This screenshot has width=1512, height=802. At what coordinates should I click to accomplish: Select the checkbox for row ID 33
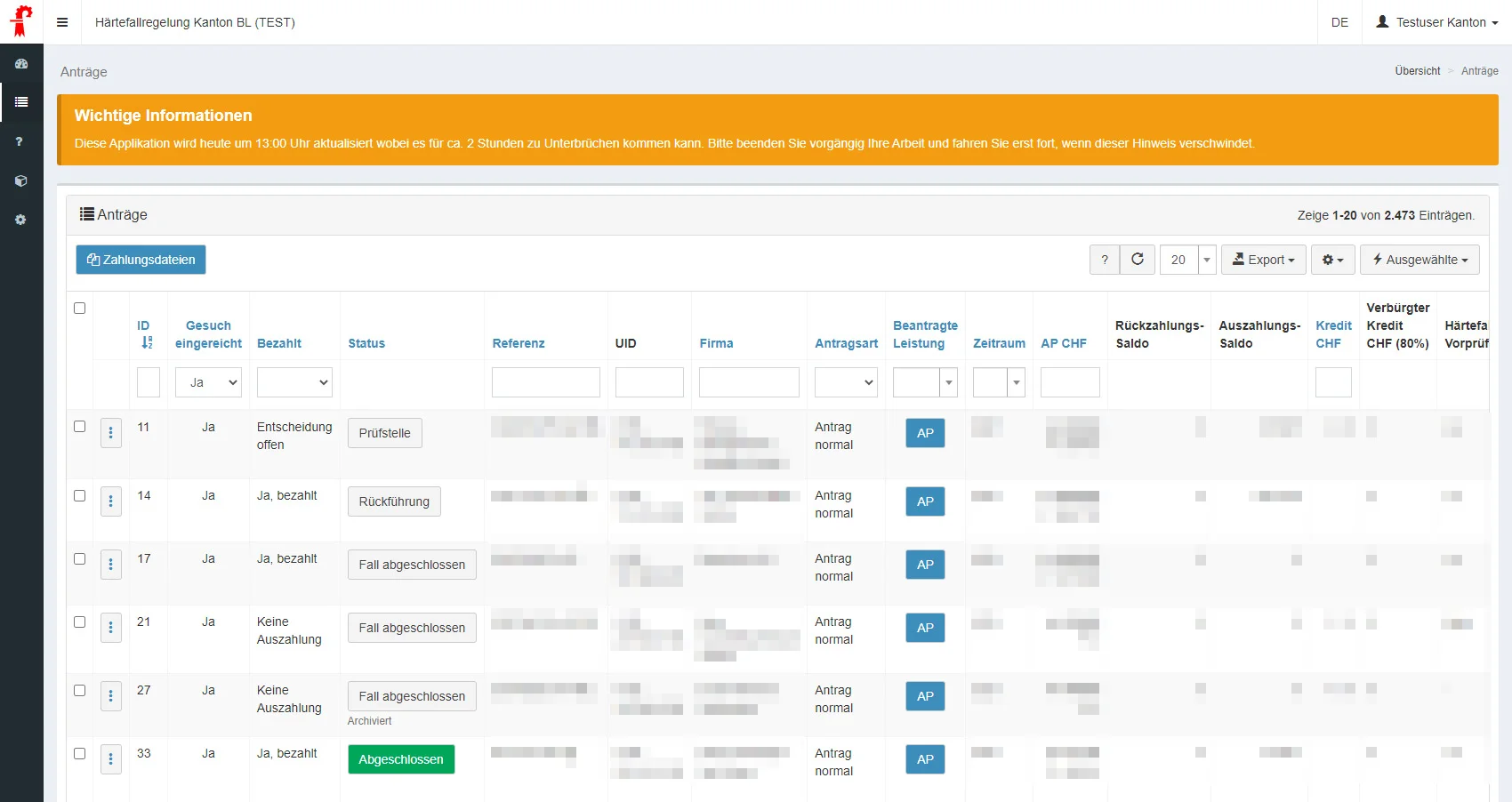[80, 754]
